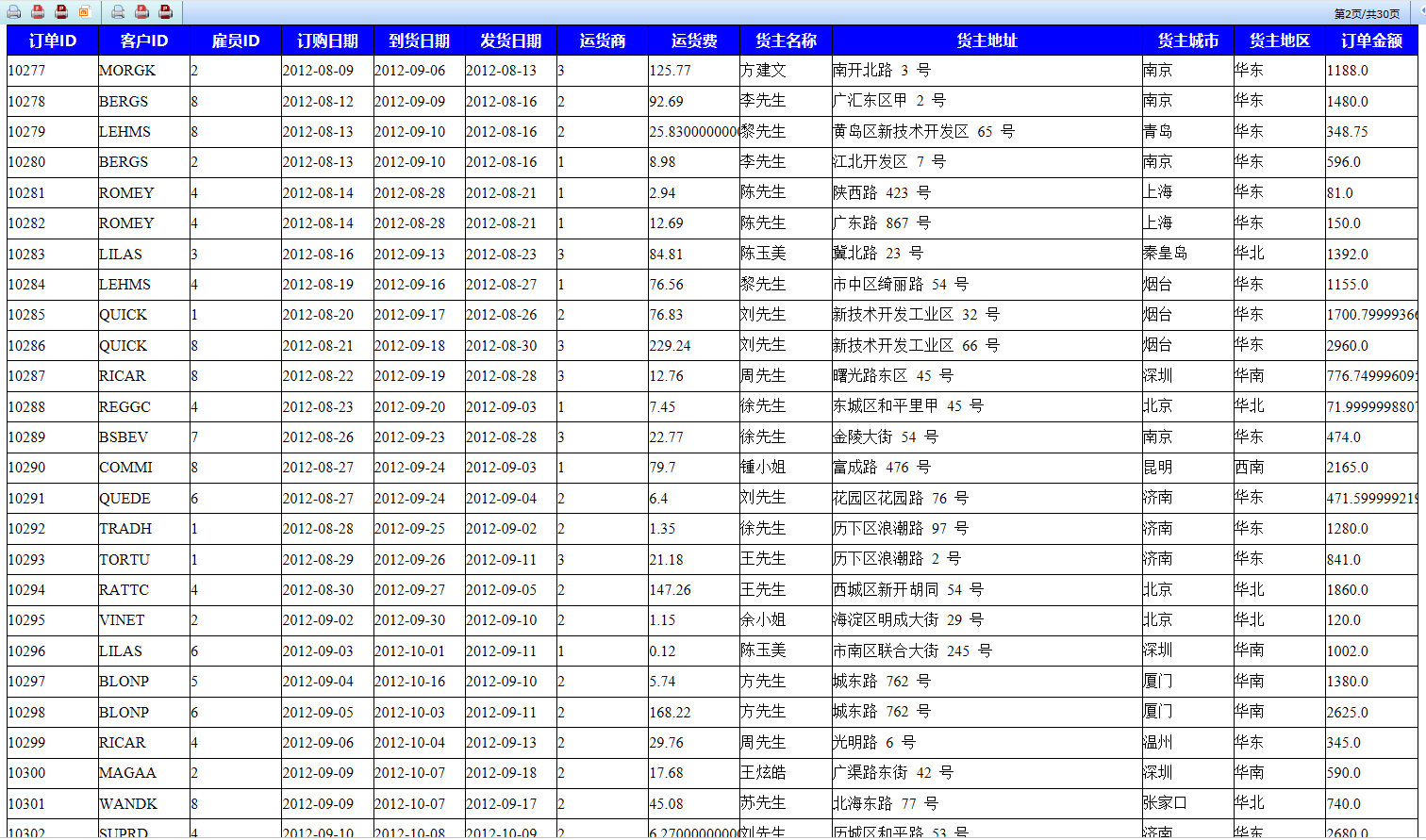Click customer ID REGGC
The height and width of the screenshot is (840, 1426).
124,406
